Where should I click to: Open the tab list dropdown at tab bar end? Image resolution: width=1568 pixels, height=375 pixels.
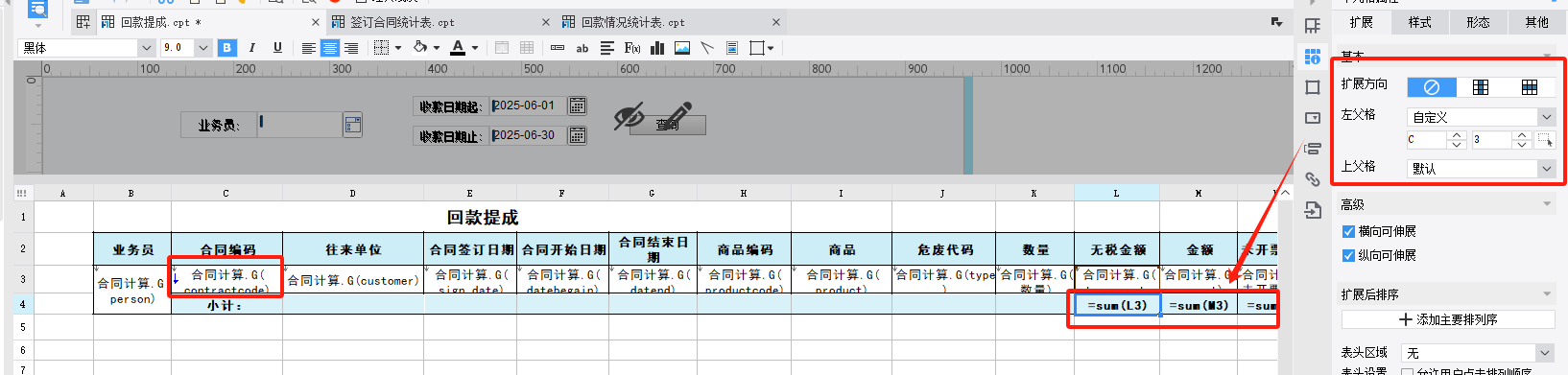pos(1276,22)
